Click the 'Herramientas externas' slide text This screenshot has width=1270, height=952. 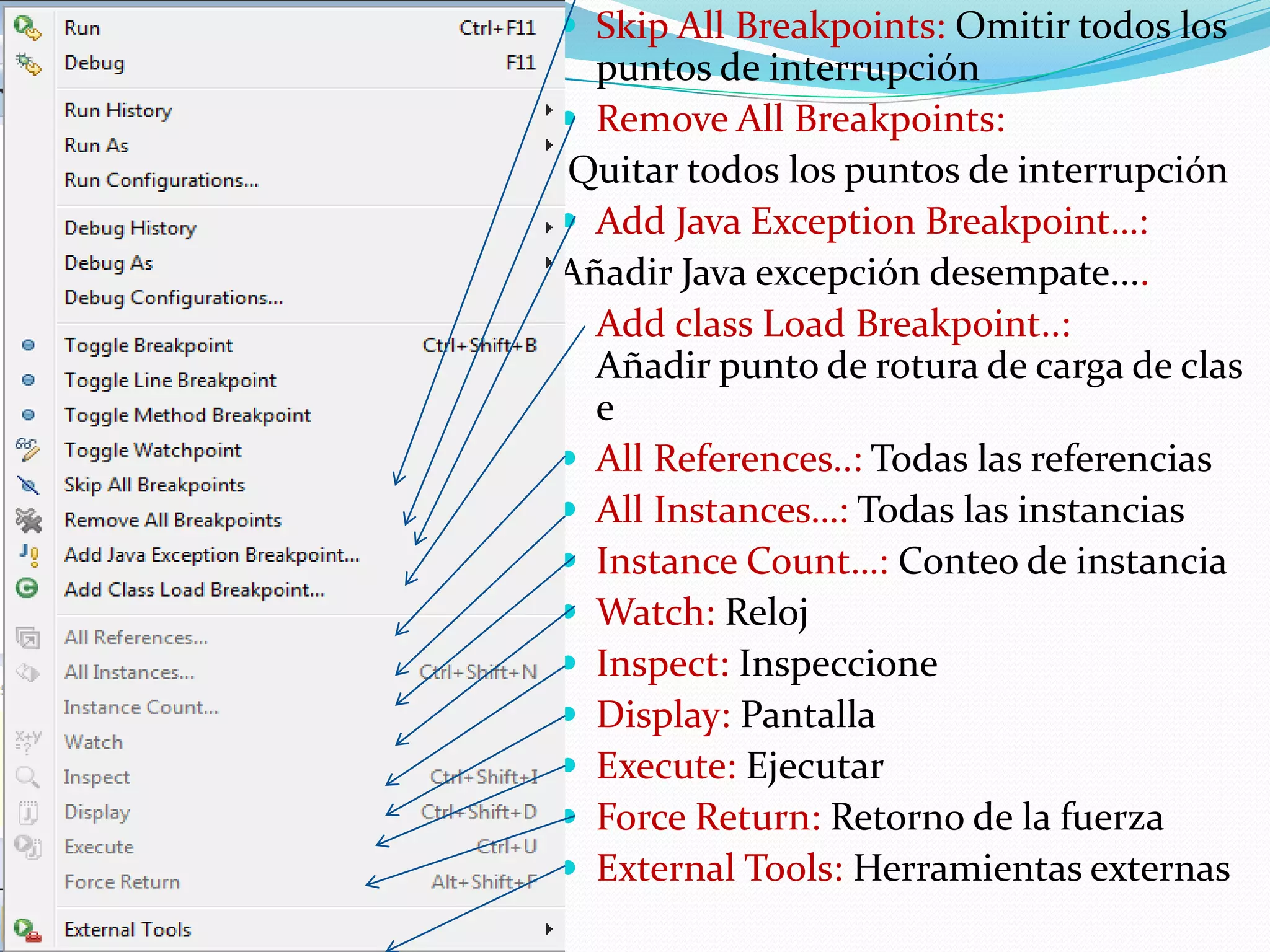tap(1042, 868)
